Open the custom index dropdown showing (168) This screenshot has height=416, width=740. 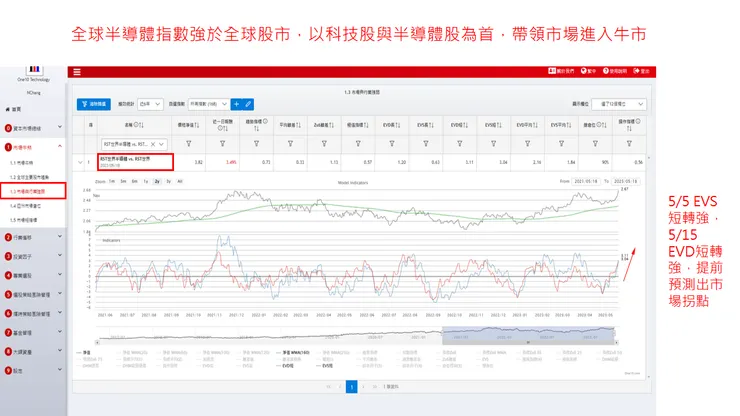point(209,104)
